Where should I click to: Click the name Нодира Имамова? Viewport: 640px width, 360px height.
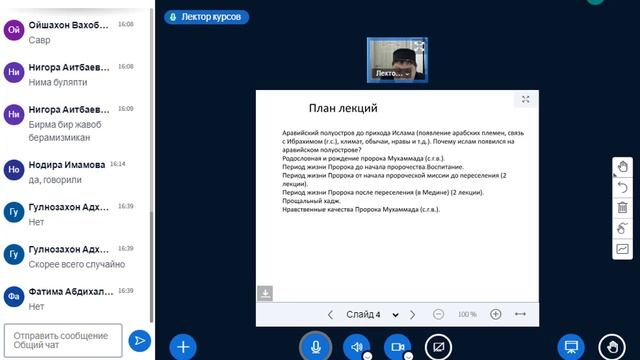tap(67, 165)
